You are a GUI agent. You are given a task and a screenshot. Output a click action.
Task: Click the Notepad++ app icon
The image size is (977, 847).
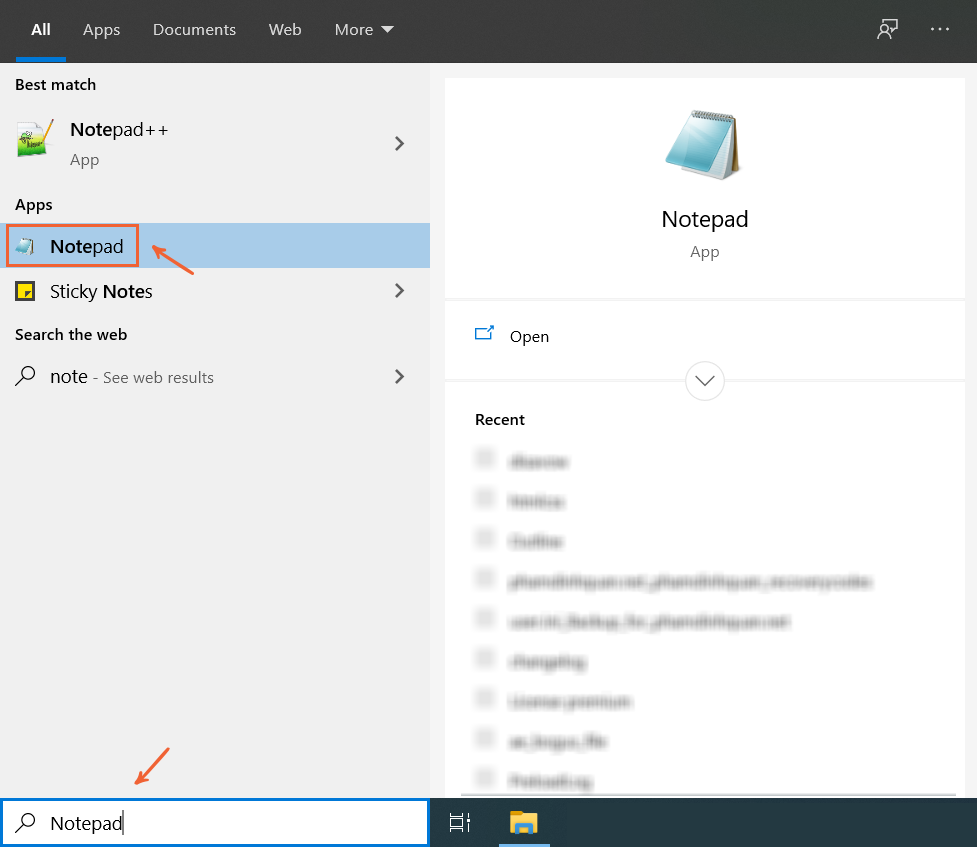pos(34,138)
